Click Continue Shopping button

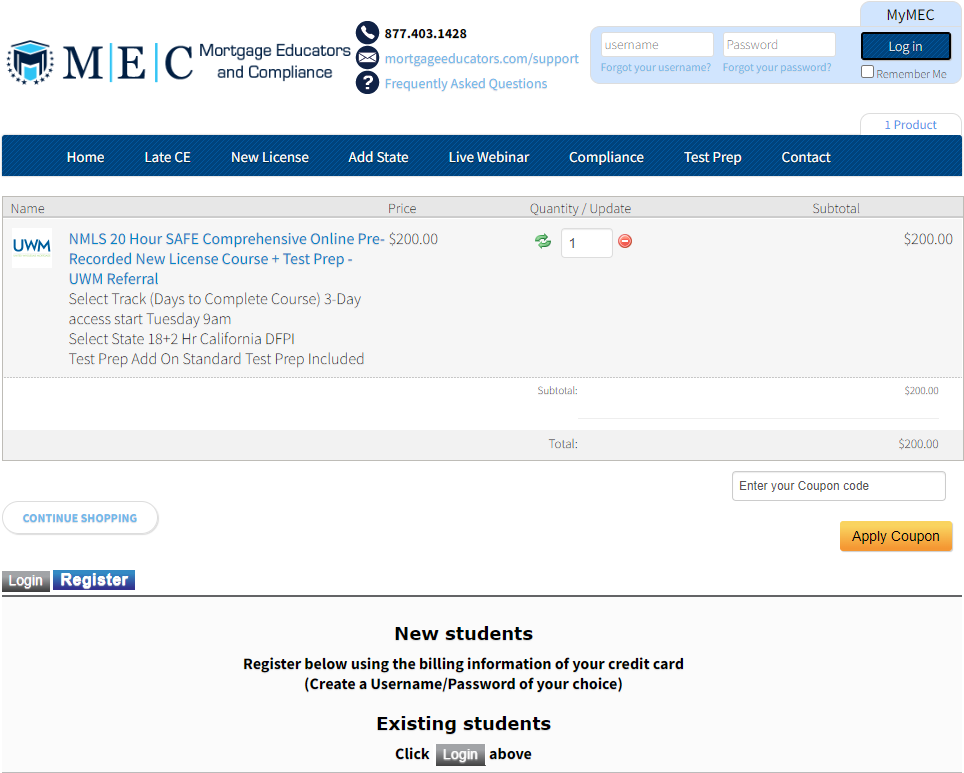[x=80, y=518]
